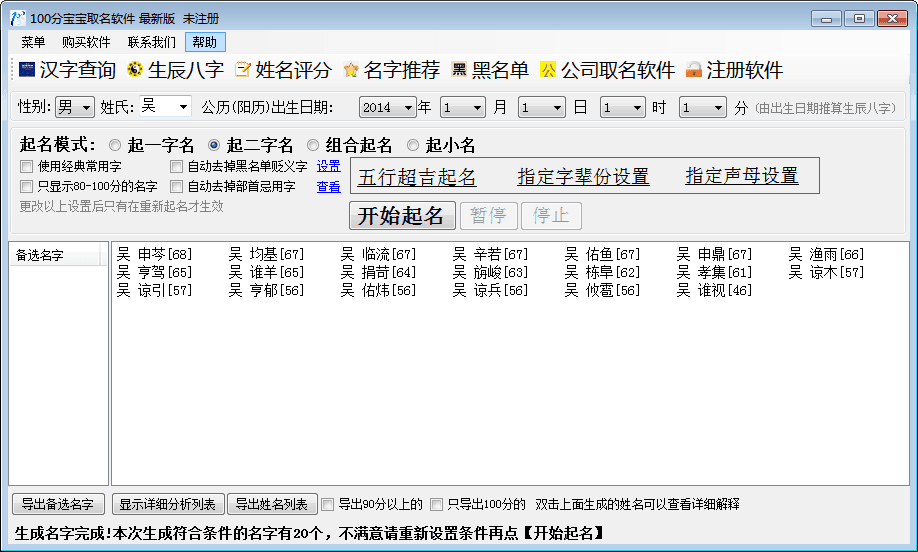This screenshot has height=552, width=918.
Task: Open the 黑名单 toolbar icon
Action: point(459,70)
